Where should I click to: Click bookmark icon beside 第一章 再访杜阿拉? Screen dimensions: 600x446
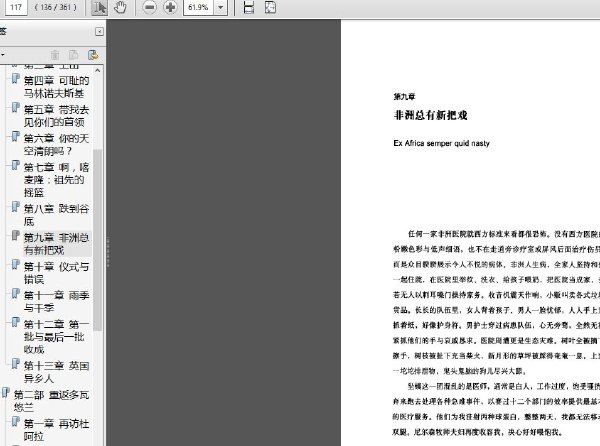(15, 422)
